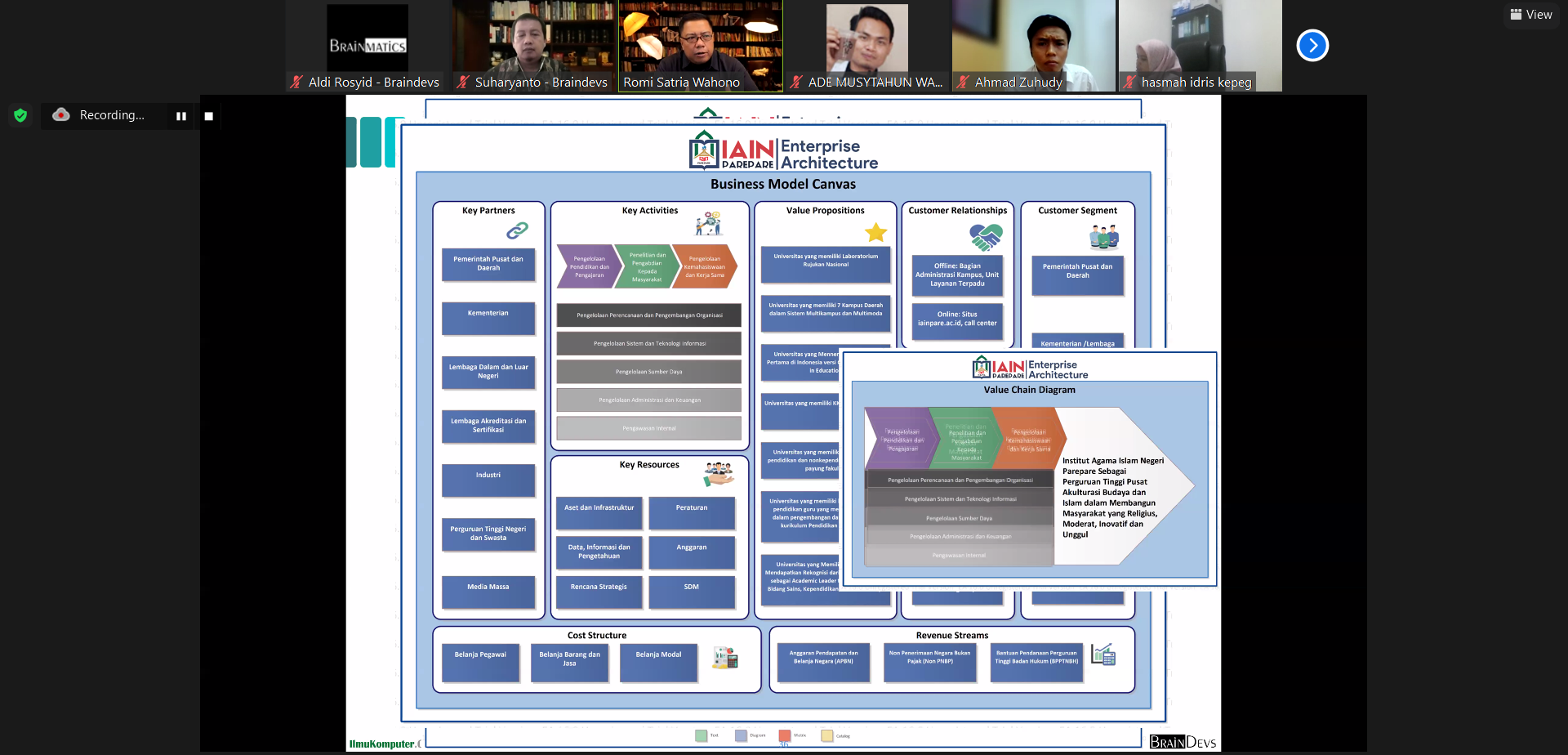Open the View layout menu

pyautogui.click(x=1531, y=15)
